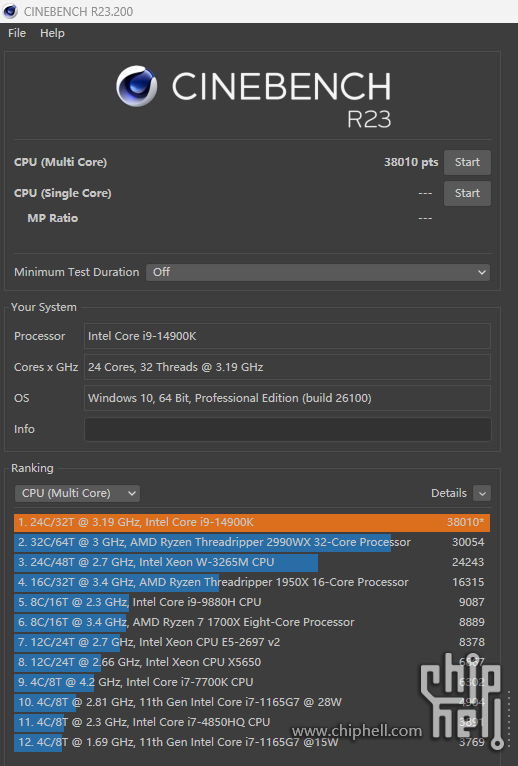
Task: Click the CPU (Single Core) label
Action: [63, 193]
